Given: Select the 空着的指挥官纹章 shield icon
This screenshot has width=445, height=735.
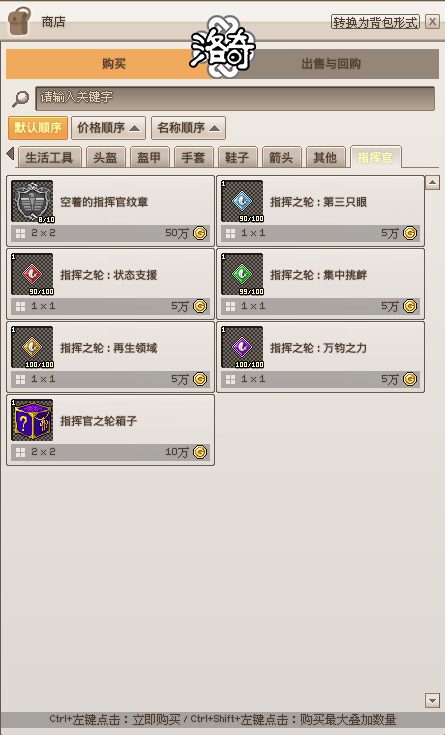Looking at the screenshot, I should [x=32, y=201].
